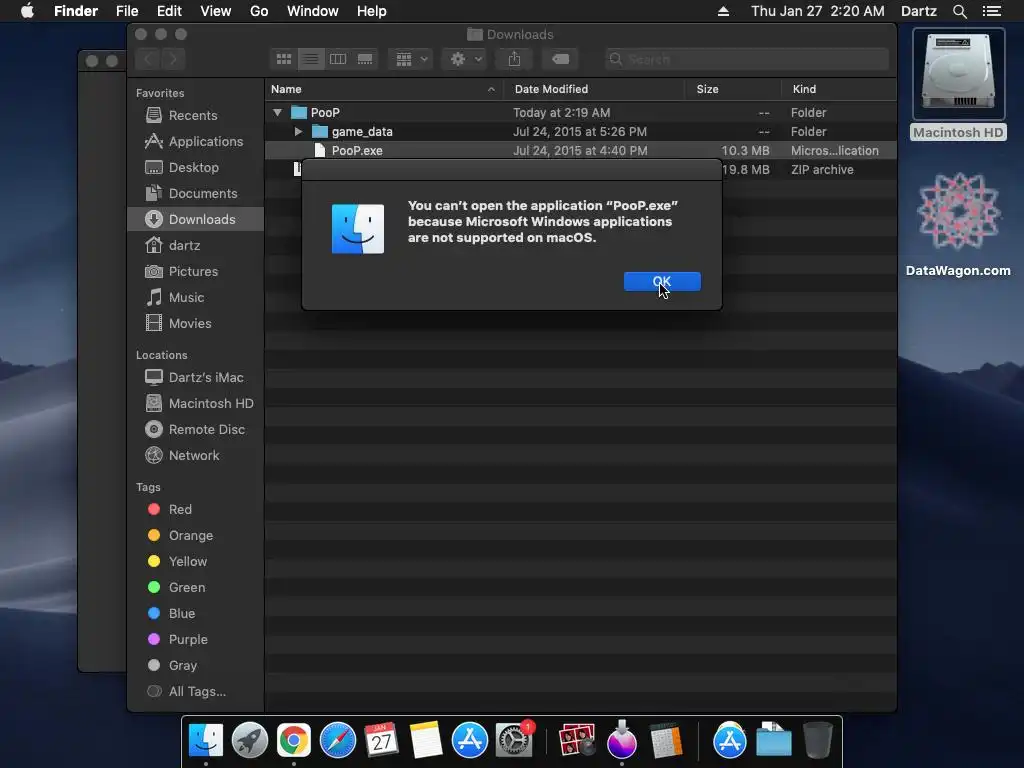Image resolution: width=1024 pixels, height=768 pixels.
Task: Open Pictures in the sidebar
Action: pyautogui.click(x=196, y=272)
